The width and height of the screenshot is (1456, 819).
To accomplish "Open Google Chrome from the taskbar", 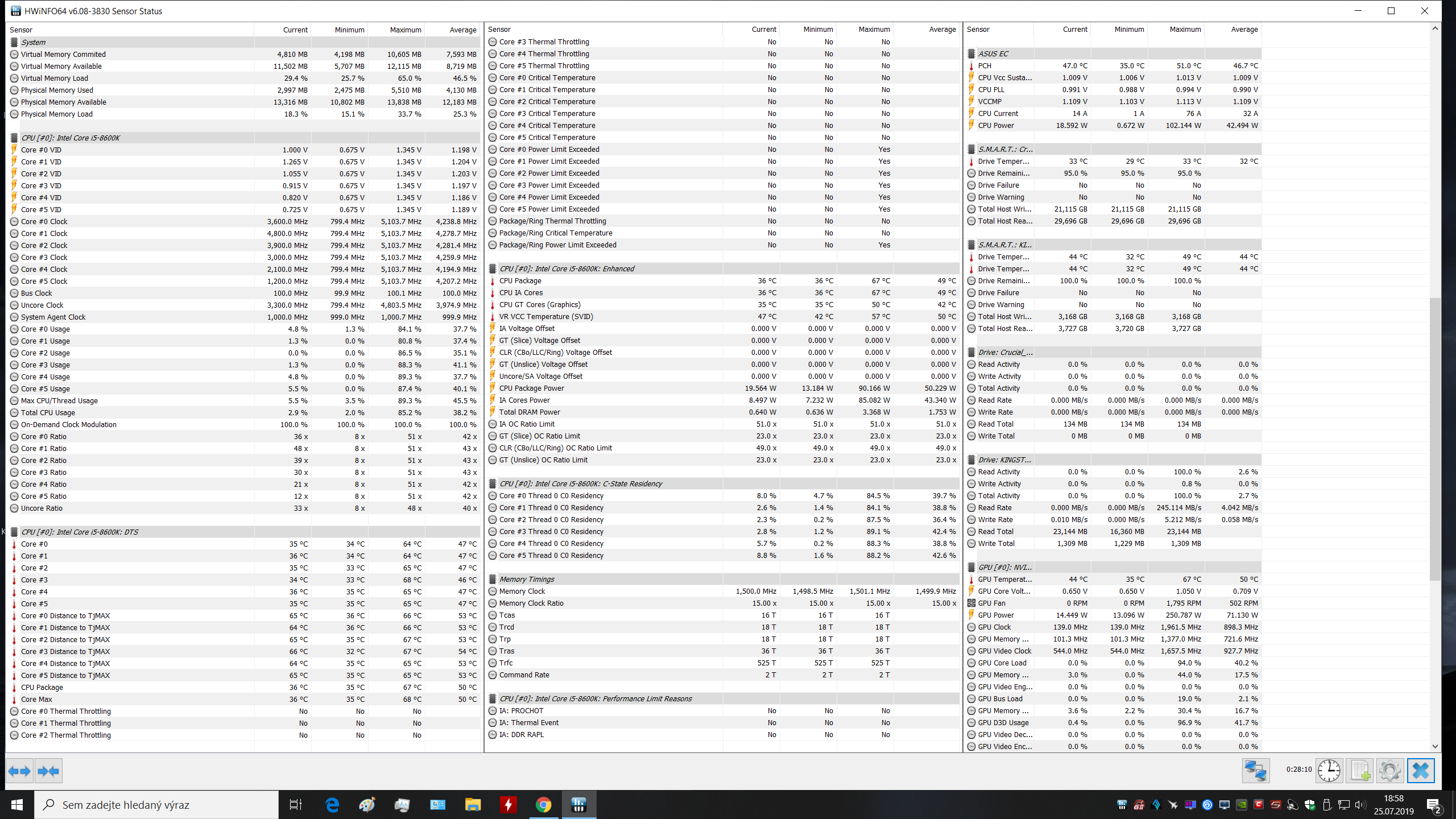I will [543, 804].
